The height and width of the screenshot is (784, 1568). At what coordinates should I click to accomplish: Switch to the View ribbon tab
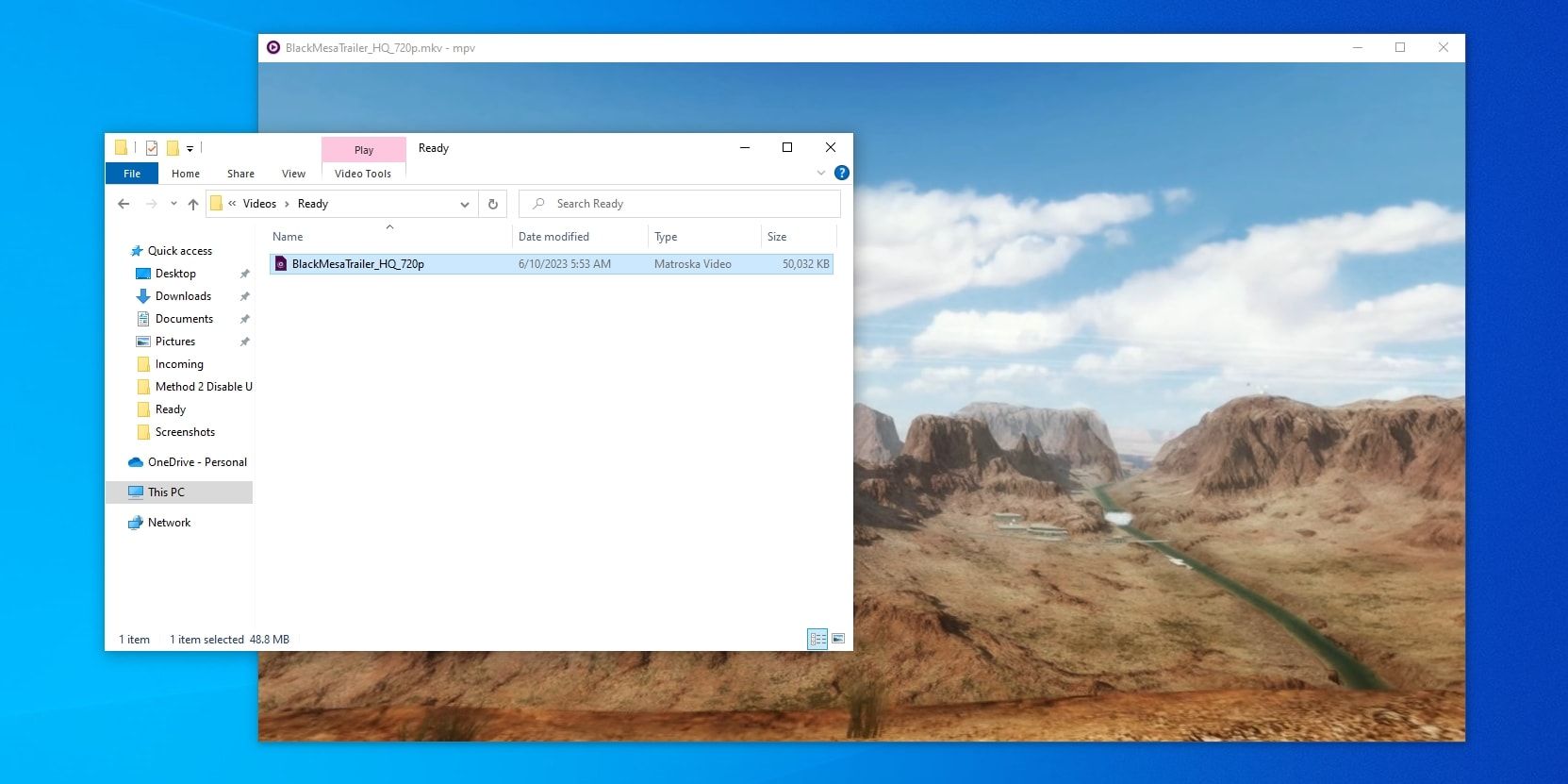[x=293, y=174]
